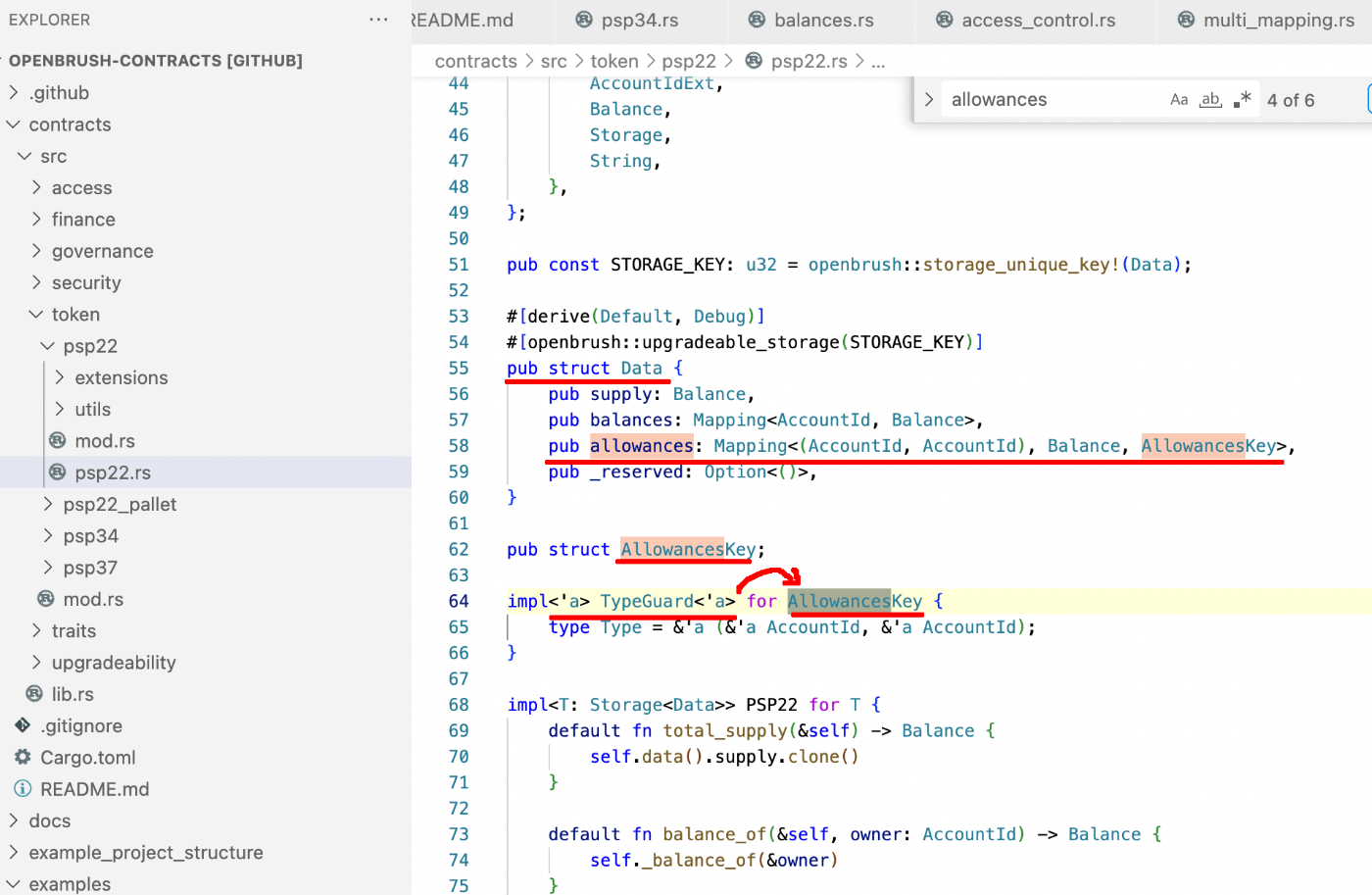
Task: Open the lib.rs file
Action: point(73,694)
